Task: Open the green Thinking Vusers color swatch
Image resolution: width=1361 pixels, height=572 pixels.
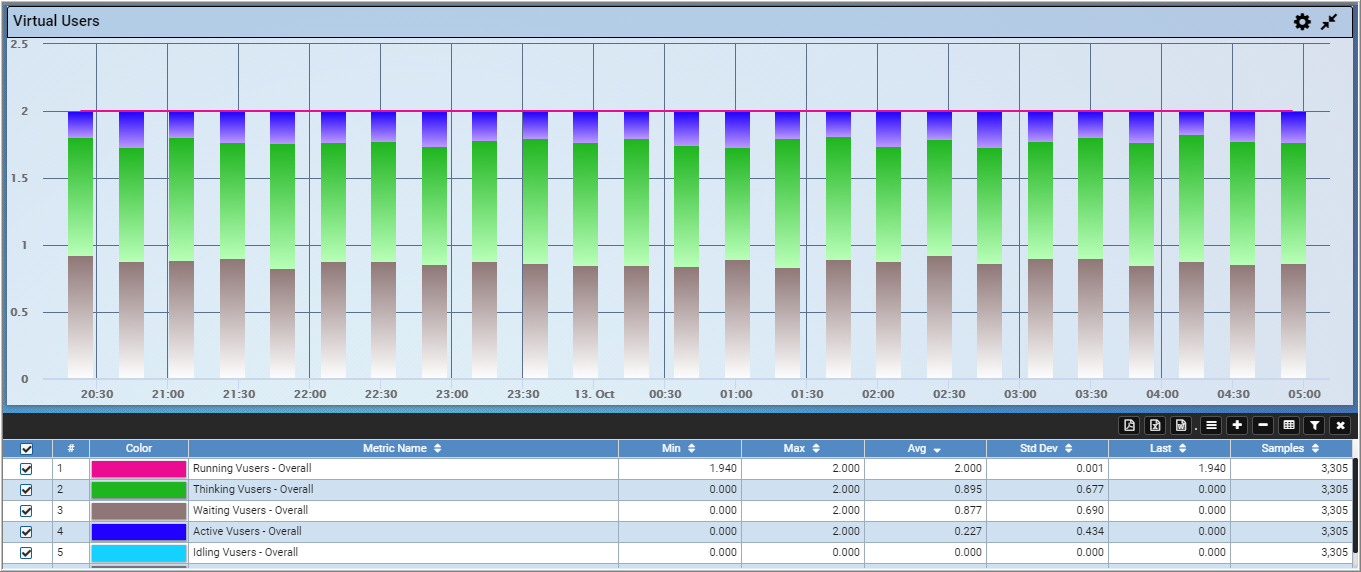Action: (x=139, y=489)
